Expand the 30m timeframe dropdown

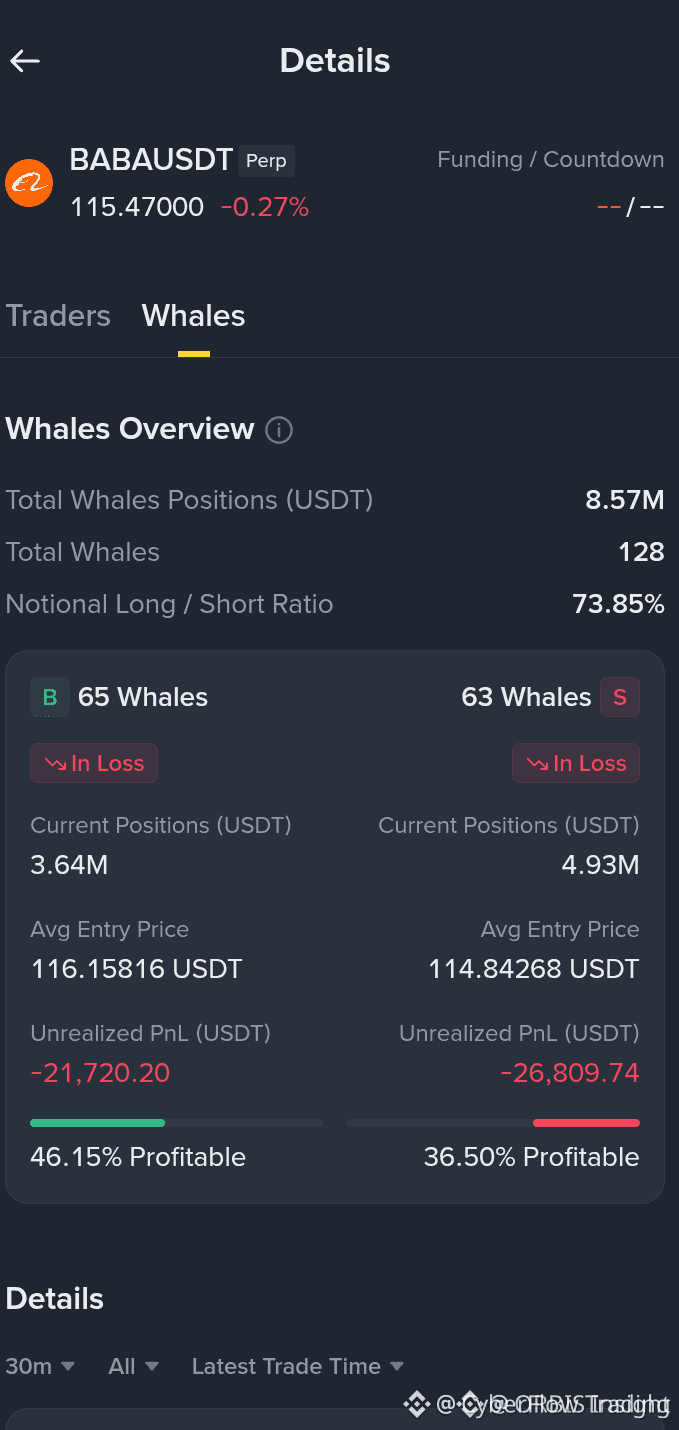pos(40,1366)
